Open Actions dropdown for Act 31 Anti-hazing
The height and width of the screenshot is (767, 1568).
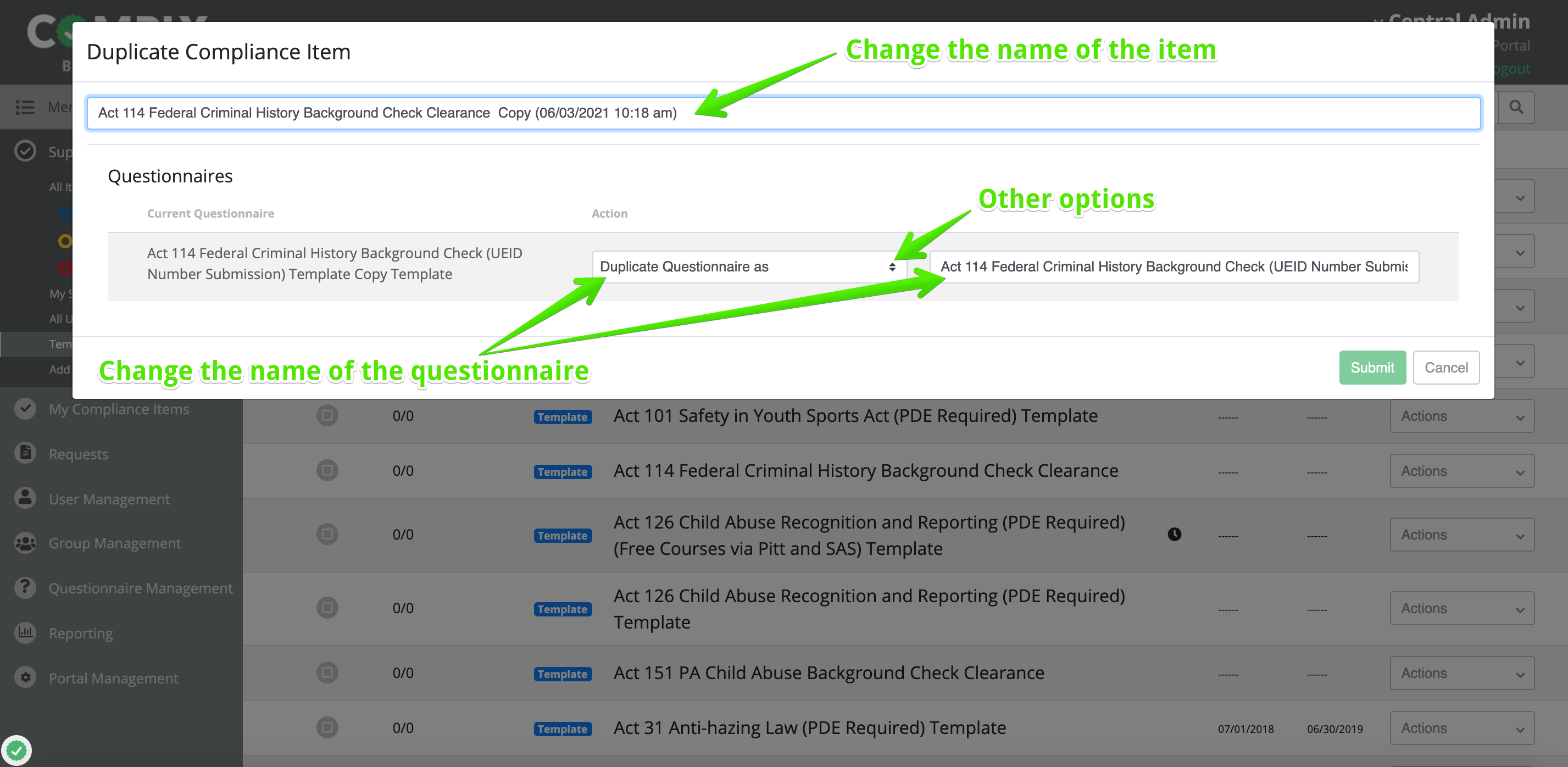click(x=1461, y=727)
